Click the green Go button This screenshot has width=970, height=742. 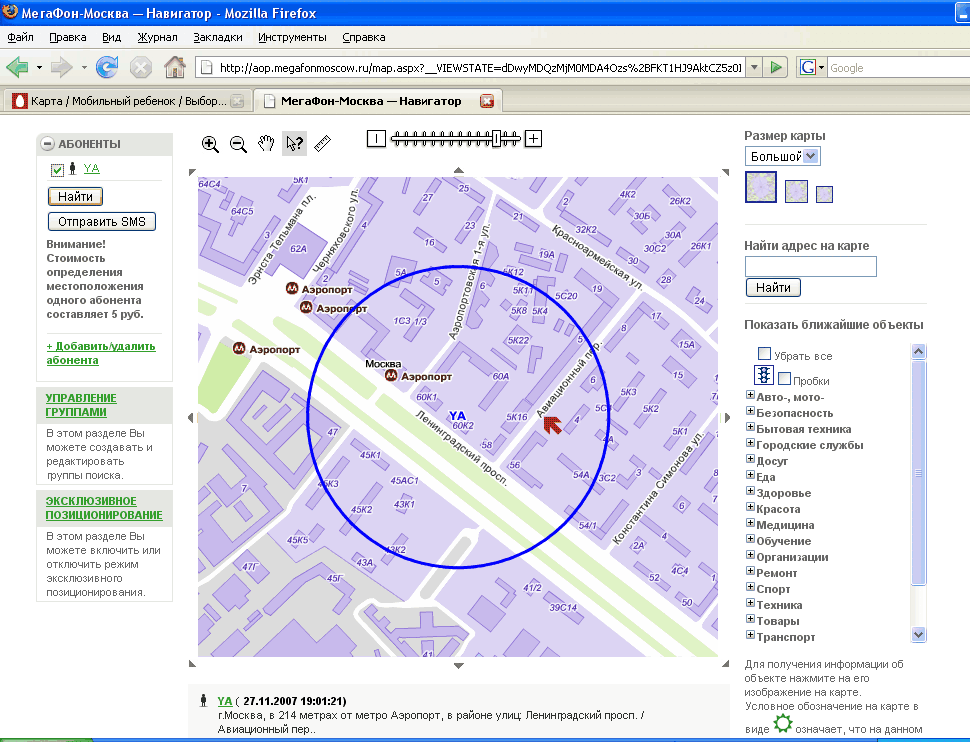pyautogui.click(x=775, y=67)
